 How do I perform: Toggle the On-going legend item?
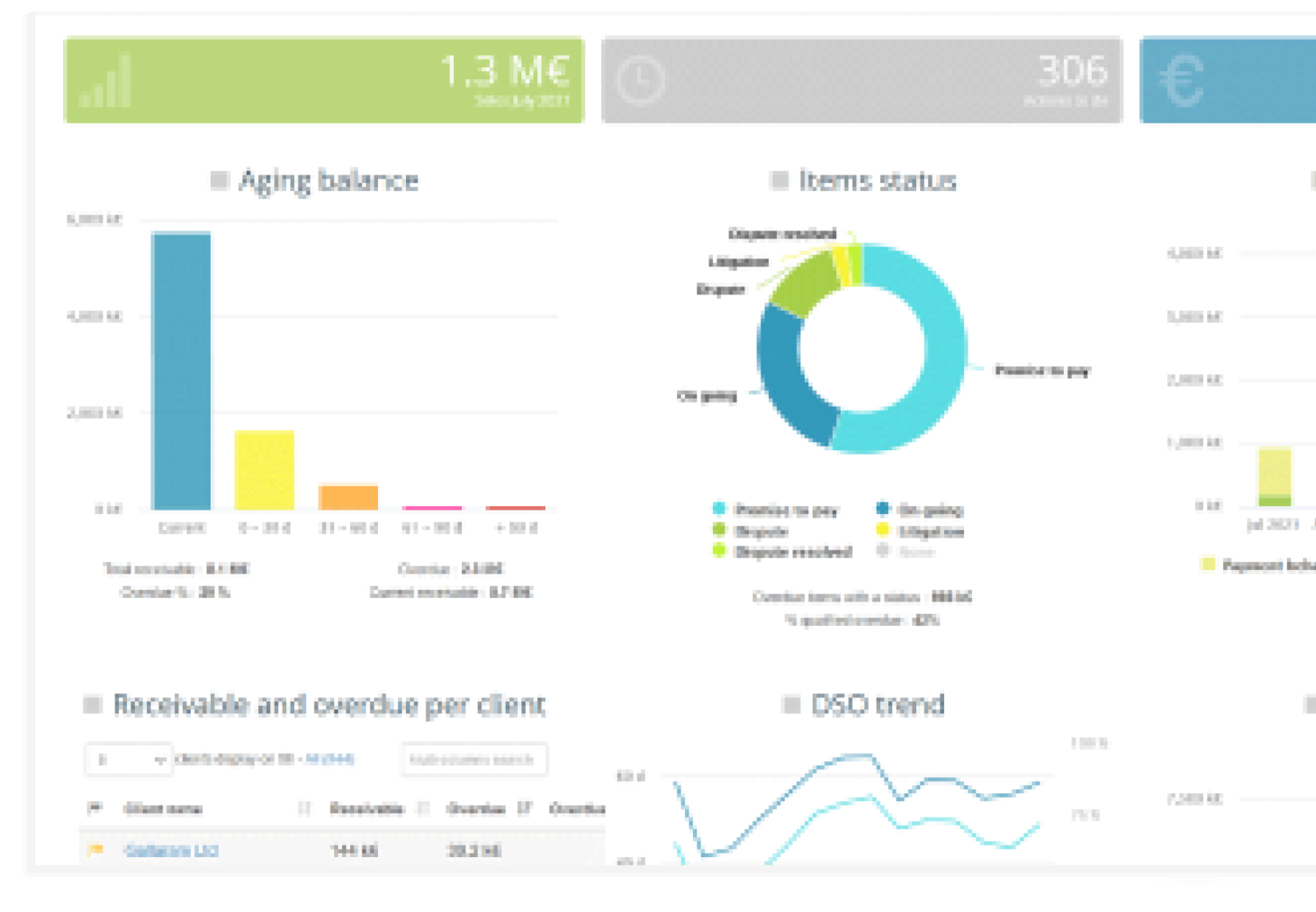920,510
